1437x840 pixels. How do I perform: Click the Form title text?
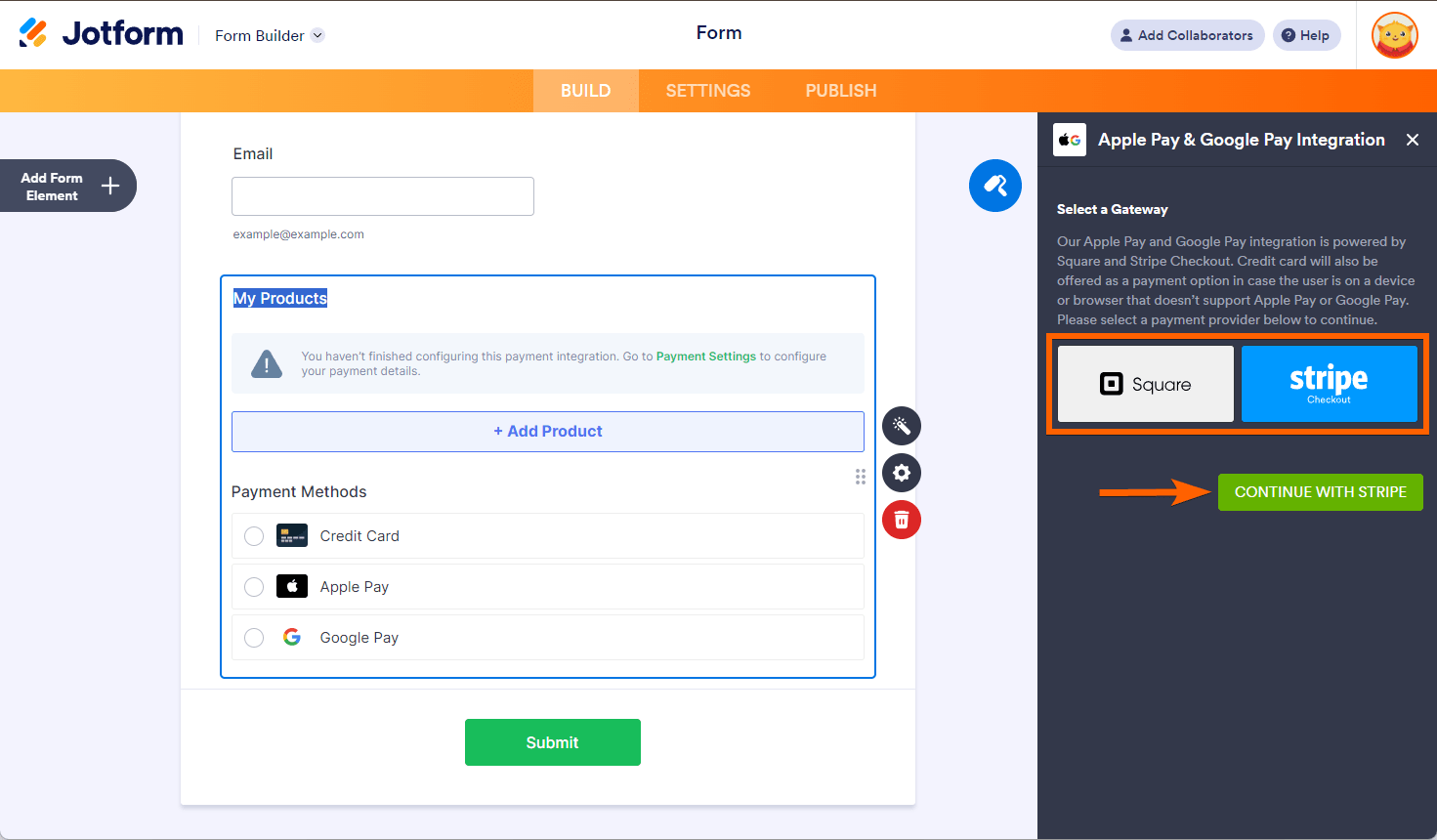(719, 33)
